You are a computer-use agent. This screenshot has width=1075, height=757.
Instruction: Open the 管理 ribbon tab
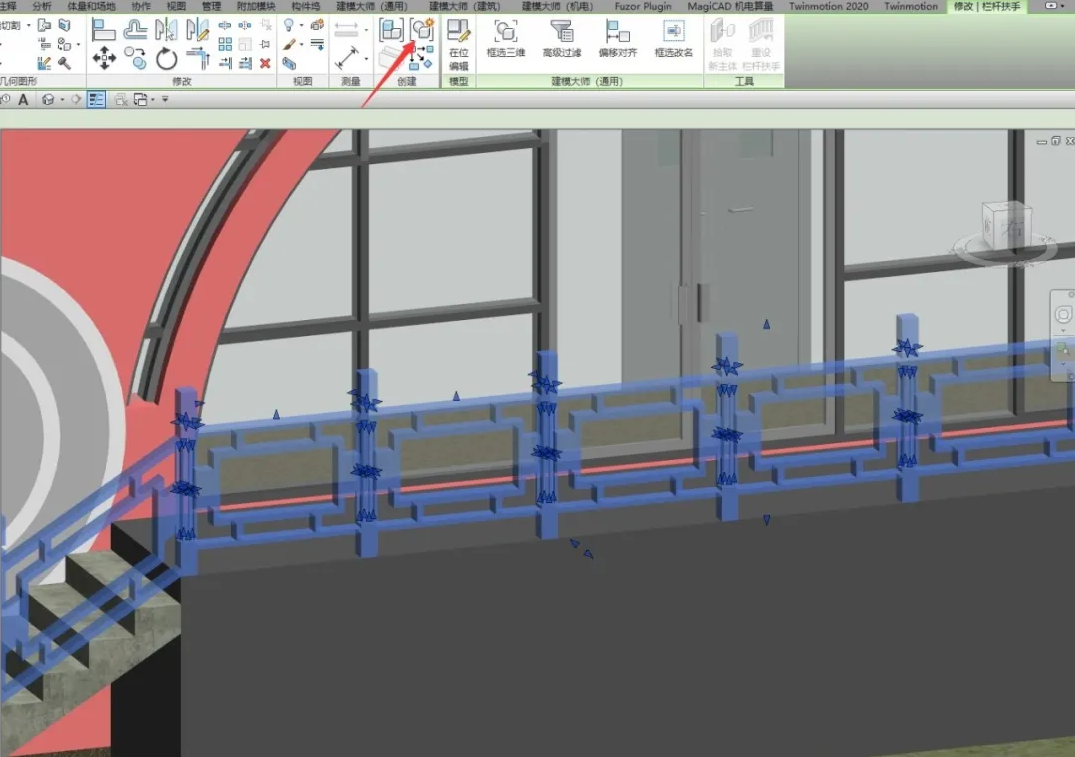tap(211, 6)
